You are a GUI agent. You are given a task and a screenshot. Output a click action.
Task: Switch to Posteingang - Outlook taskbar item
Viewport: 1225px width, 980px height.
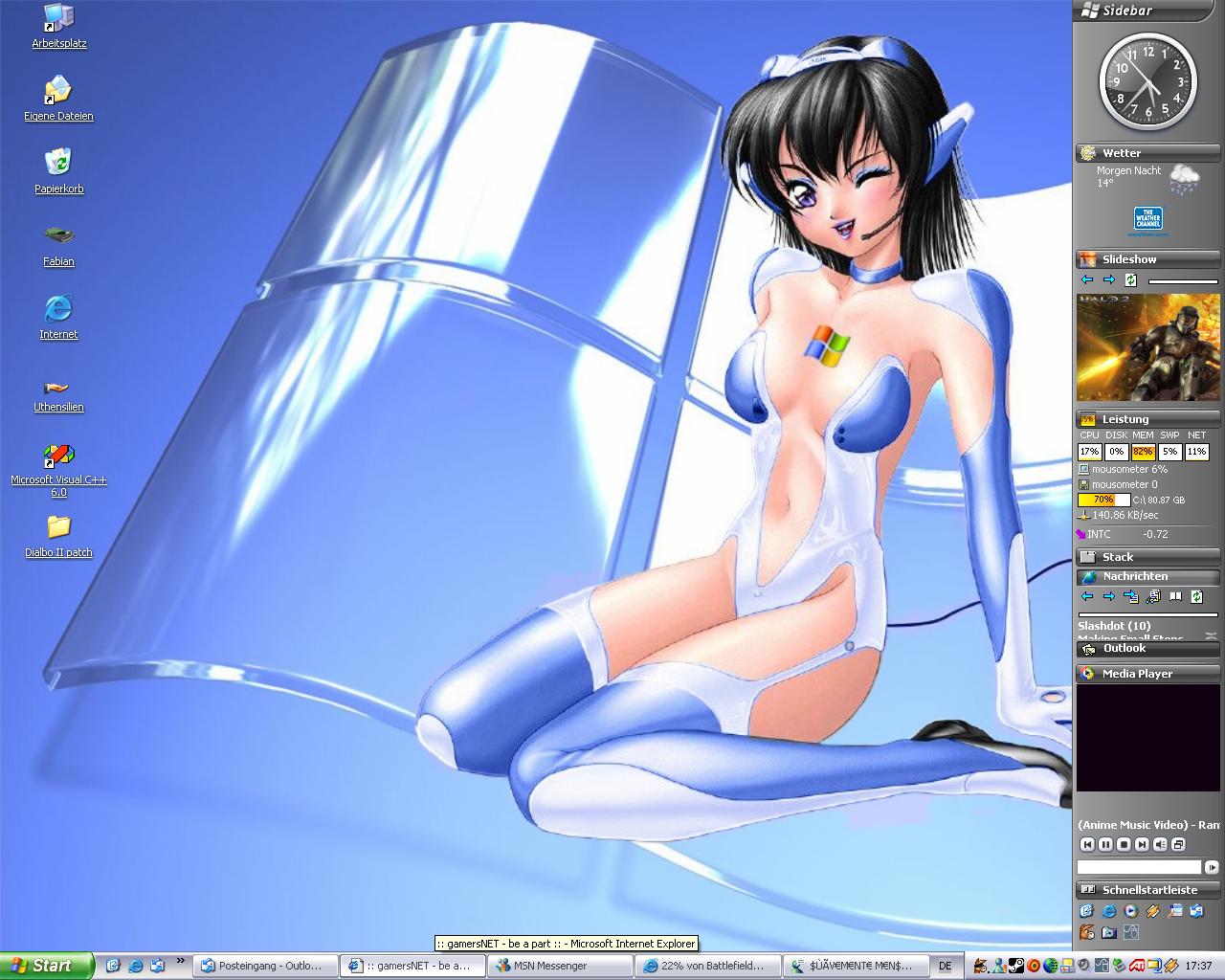click(267, 966)
